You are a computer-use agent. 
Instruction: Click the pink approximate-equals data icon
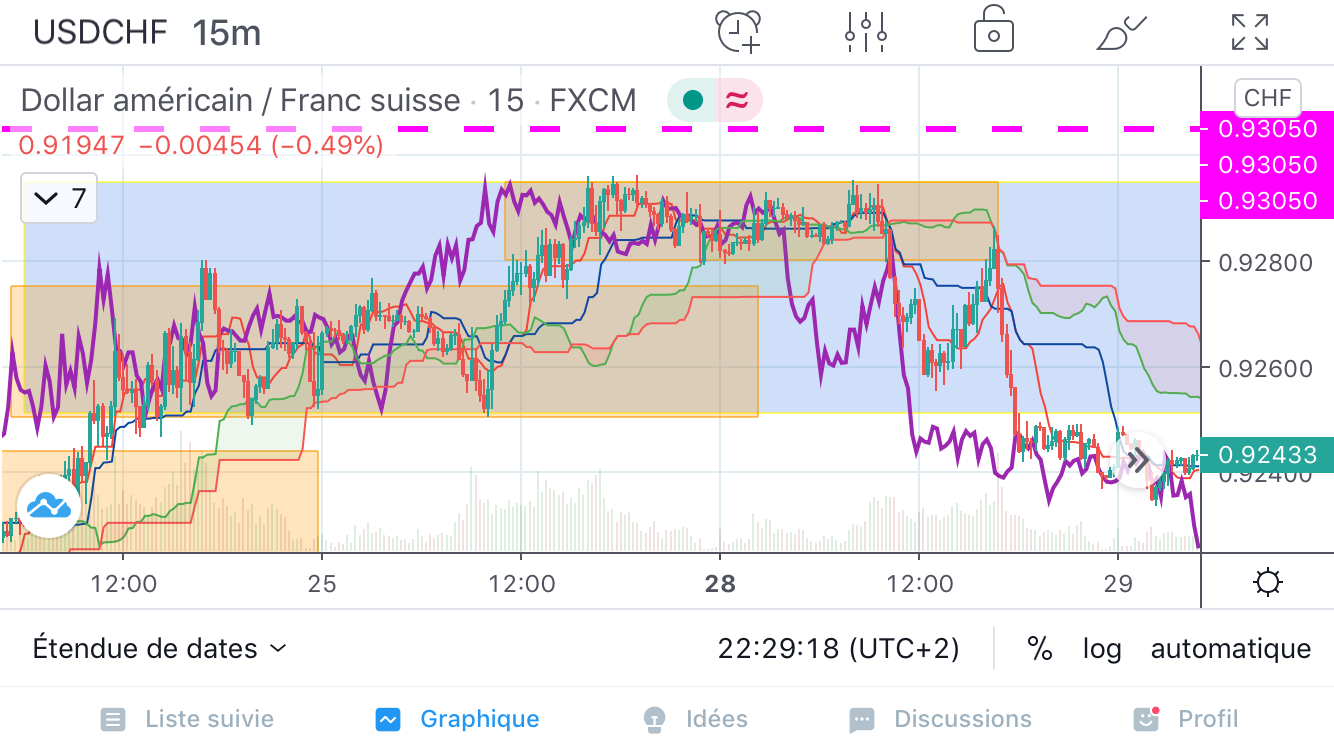[737, 100]
